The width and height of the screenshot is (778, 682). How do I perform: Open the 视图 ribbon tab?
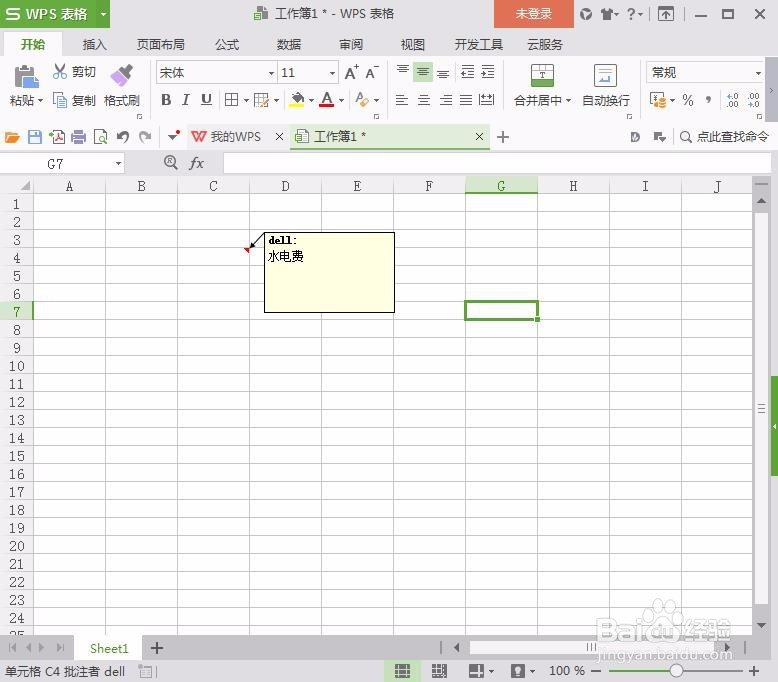(x=413, y=45)
